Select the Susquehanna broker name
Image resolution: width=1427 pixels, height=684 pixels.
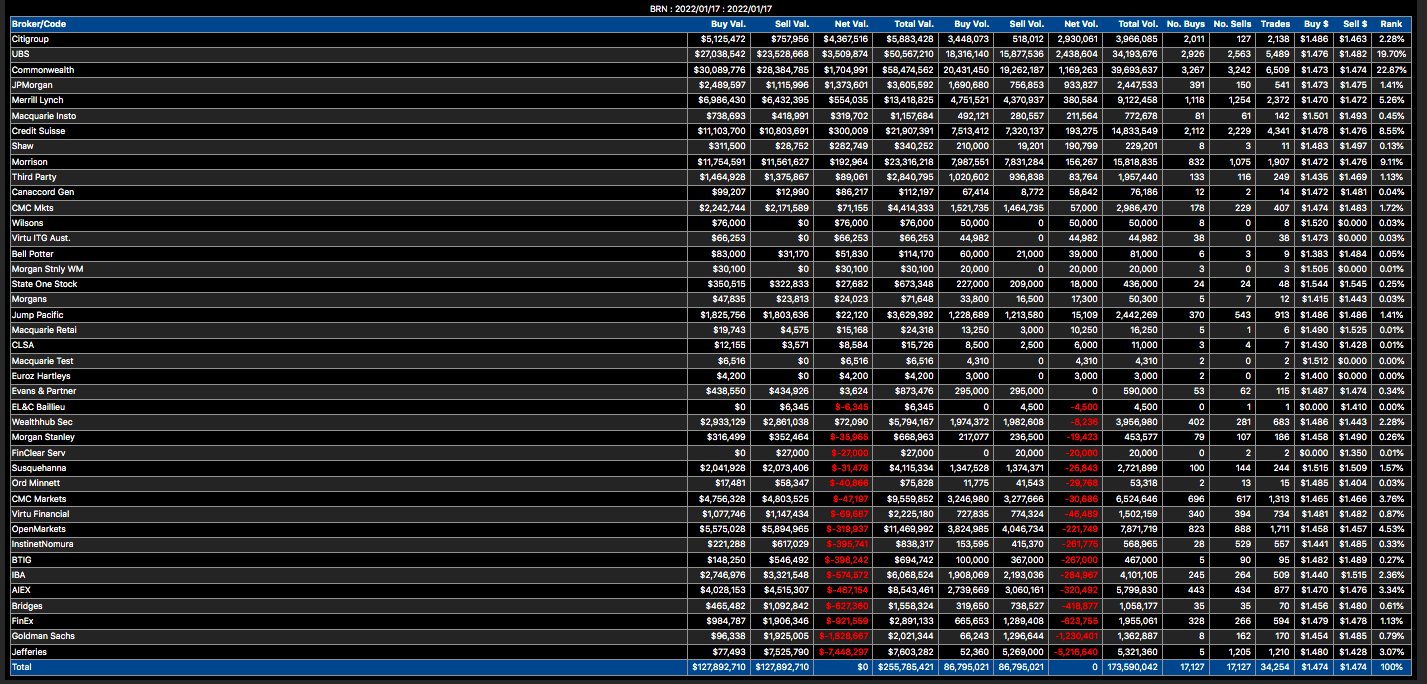point(38,468)
